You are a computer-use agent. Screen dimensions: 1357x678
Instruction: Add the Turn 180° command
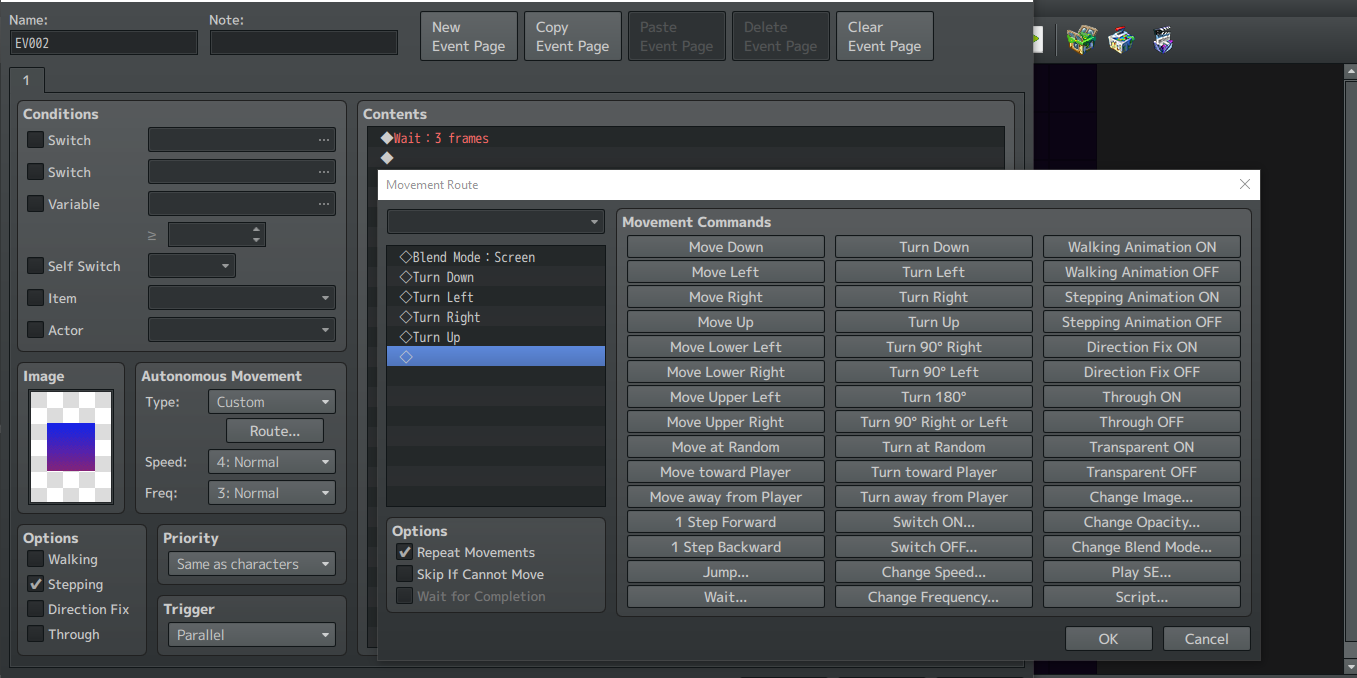[934, 397]
